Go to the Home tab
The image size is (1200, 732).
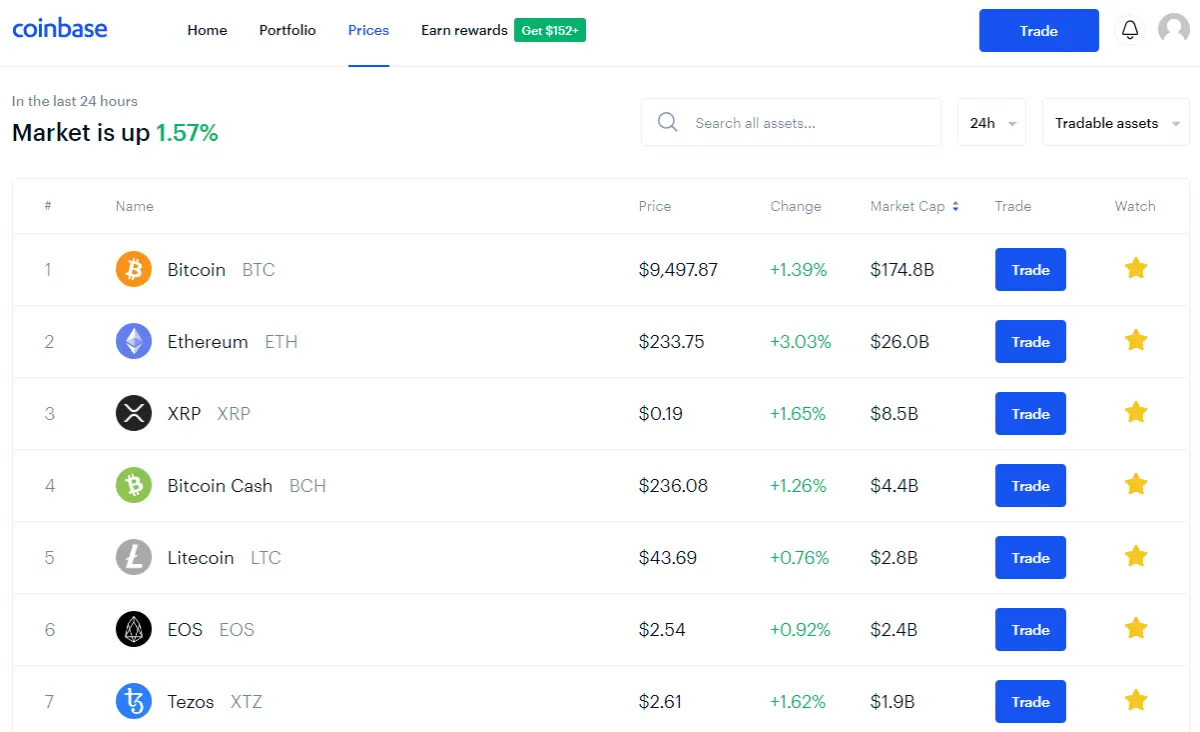click(x=207, y=30)
